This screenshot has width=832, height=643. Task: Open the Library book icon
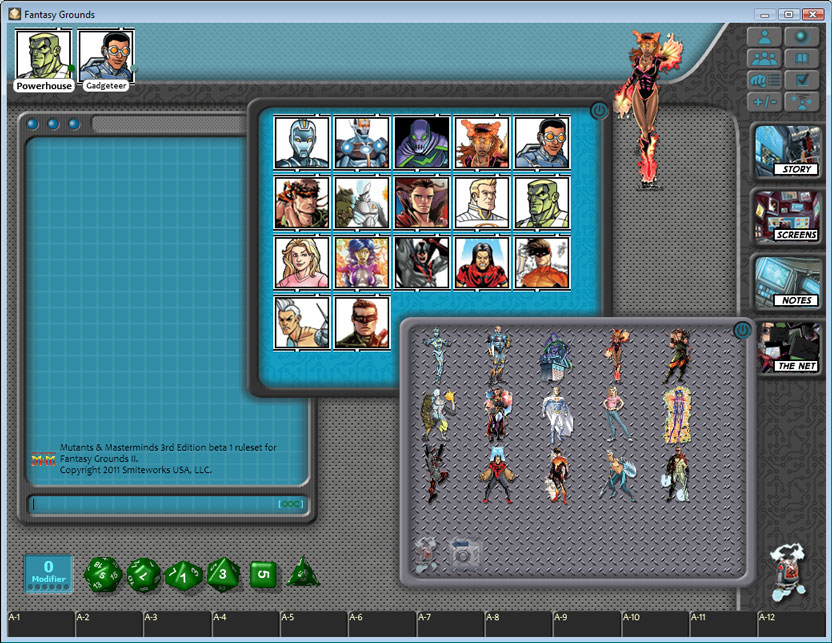[x=801, y=59]
